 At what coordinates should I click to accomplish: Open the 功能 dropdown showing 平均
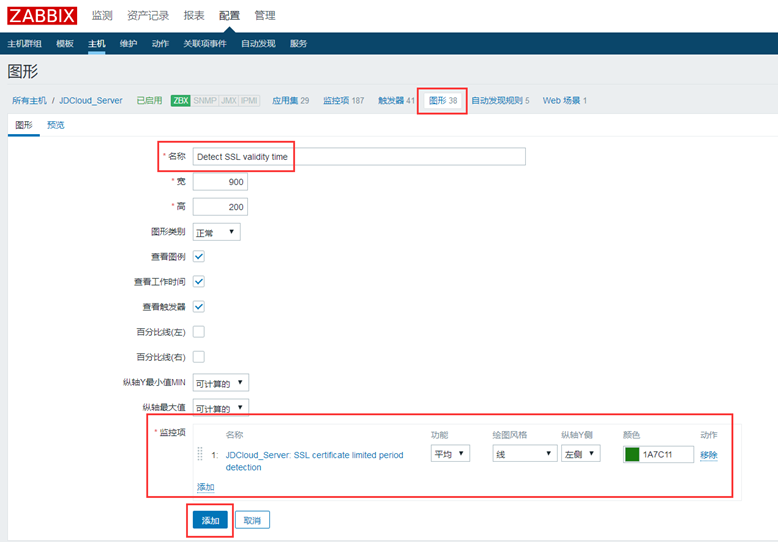(x=450, y=454)
